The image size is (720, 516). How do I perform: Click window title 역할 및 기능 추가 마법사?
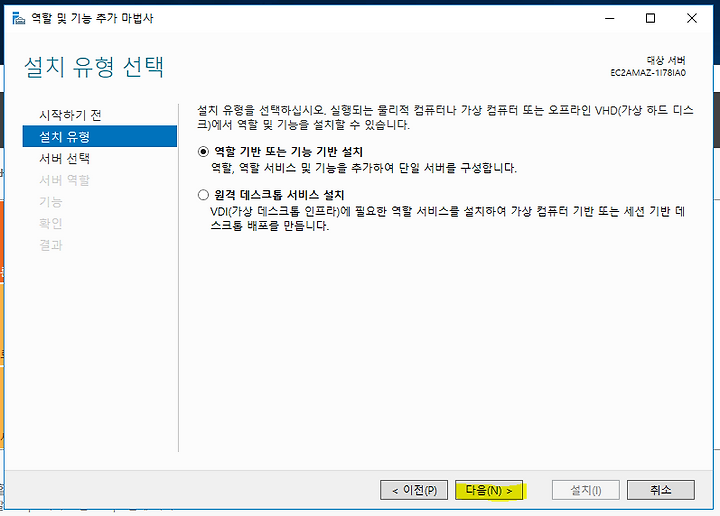pyautogui.click(x=92, y=18)
